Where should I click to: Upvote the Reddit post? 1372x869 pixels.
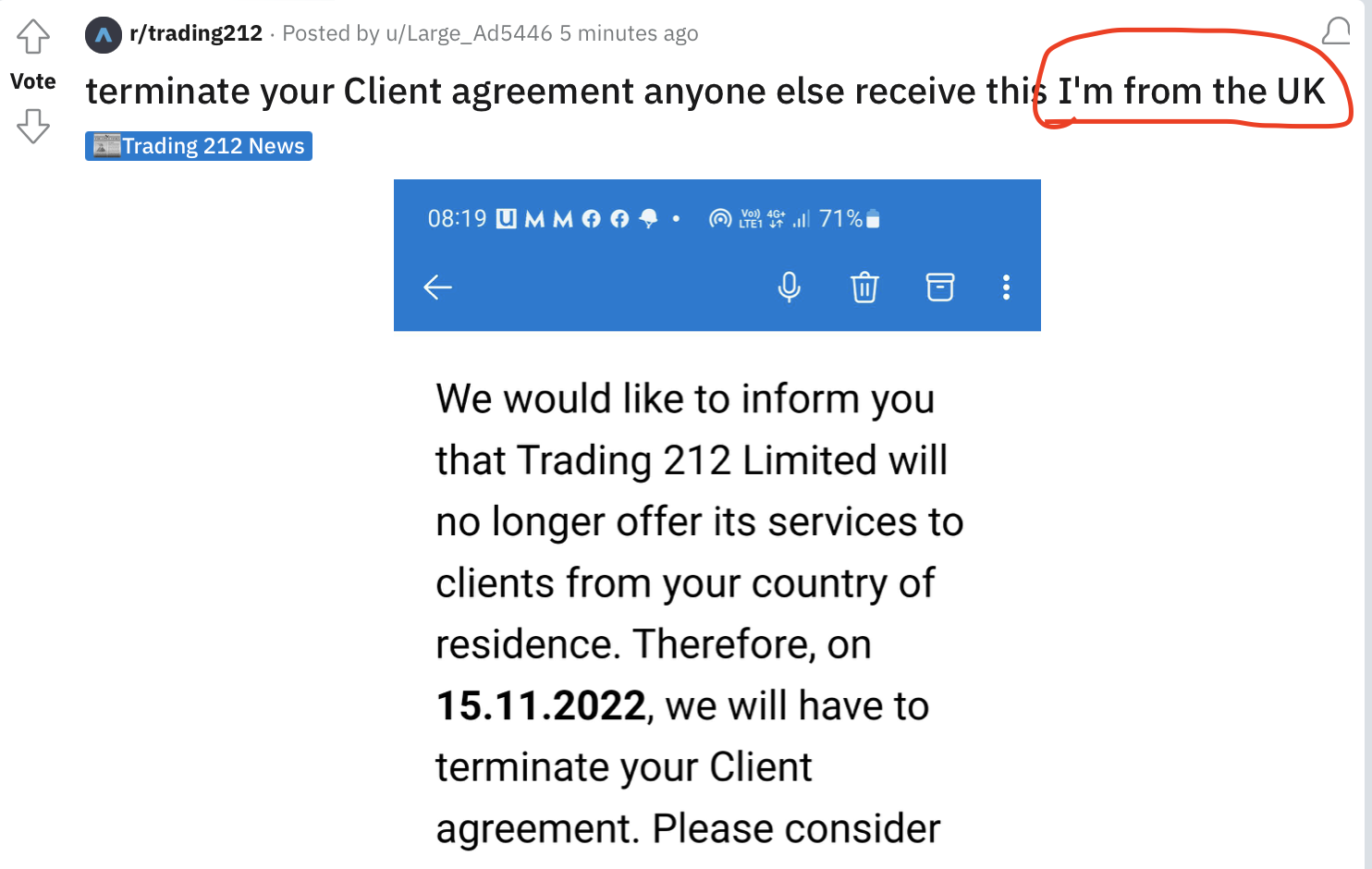pos(33,37)
